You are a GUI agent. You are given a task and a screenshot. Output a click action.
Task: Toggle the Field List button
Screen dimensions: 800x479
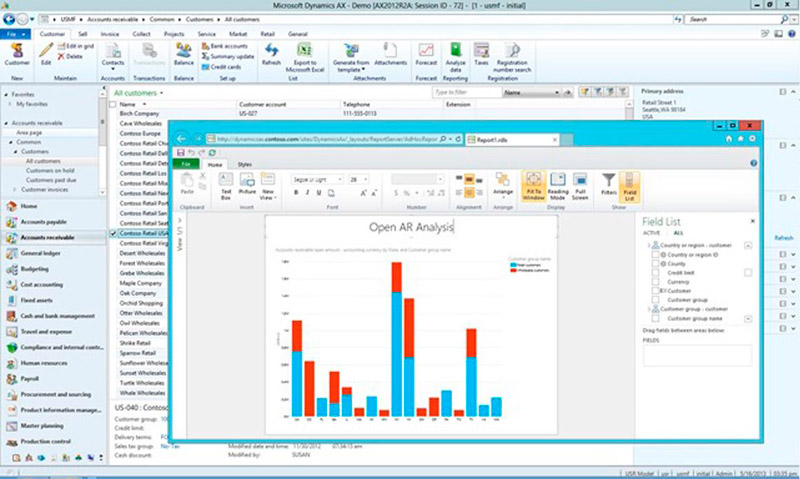click(x=630, y=186)
